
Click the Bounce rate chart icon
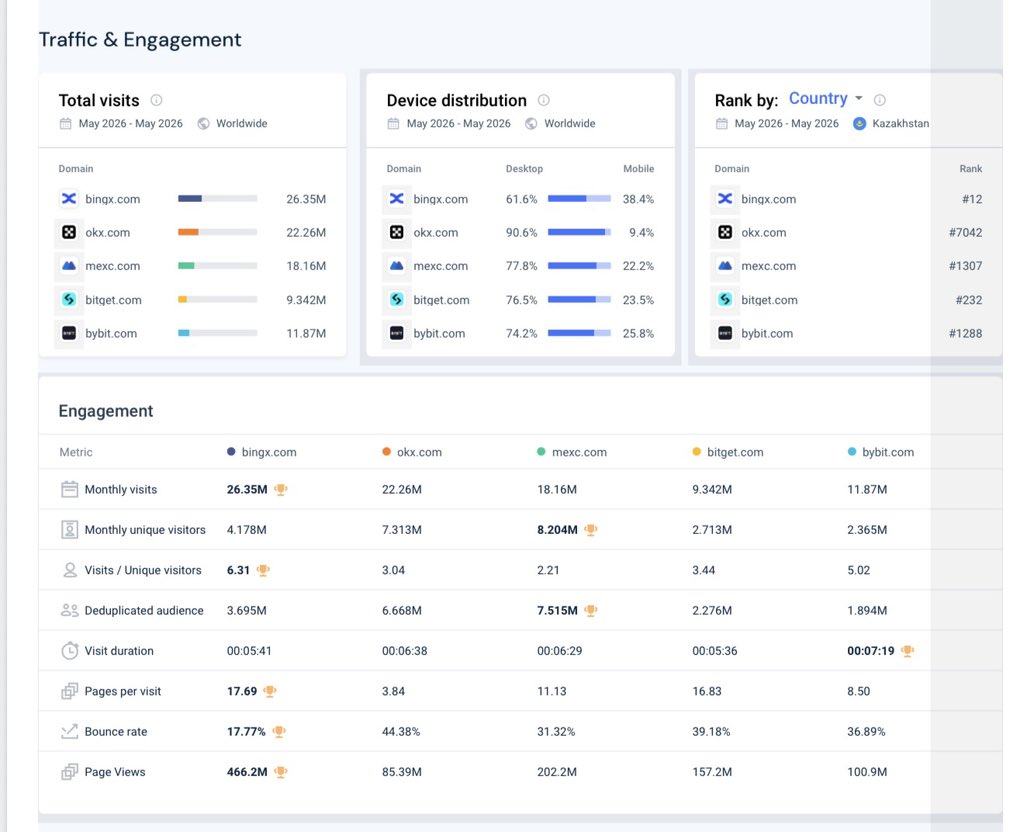tap(69, 731)
